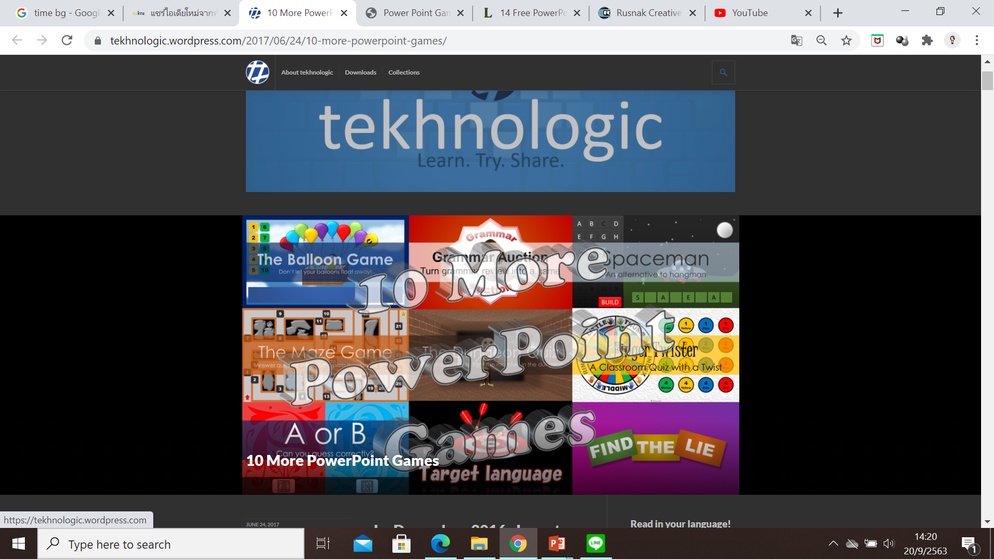This screenshot has height=559, width=994.
Task: Click the Finger Twister quiz thumbnail
Action: pyautogui.click(x=655, y=355)
